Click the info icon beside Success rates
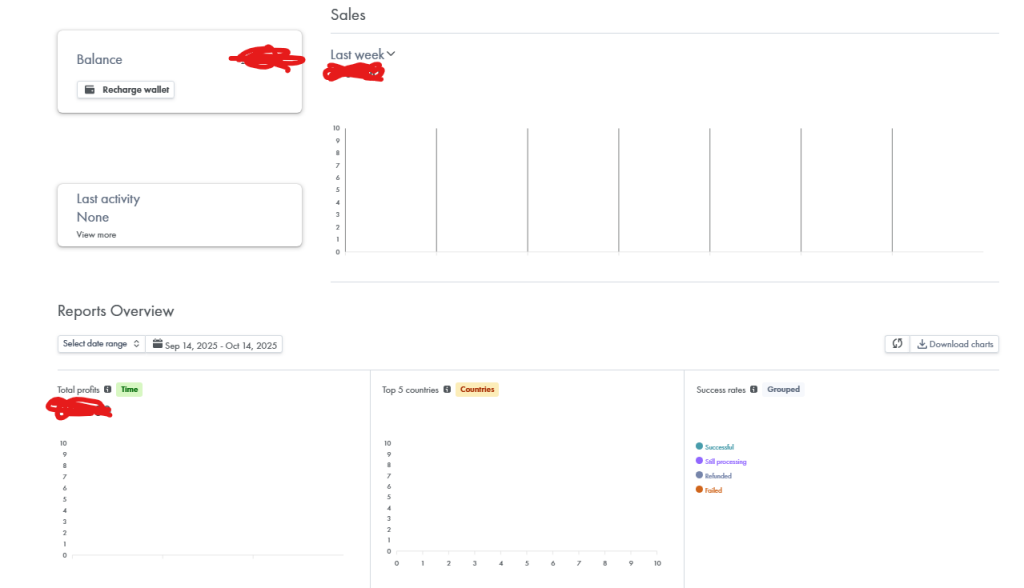Screen dimensions: 1024x588 click(x=753, y=390)
